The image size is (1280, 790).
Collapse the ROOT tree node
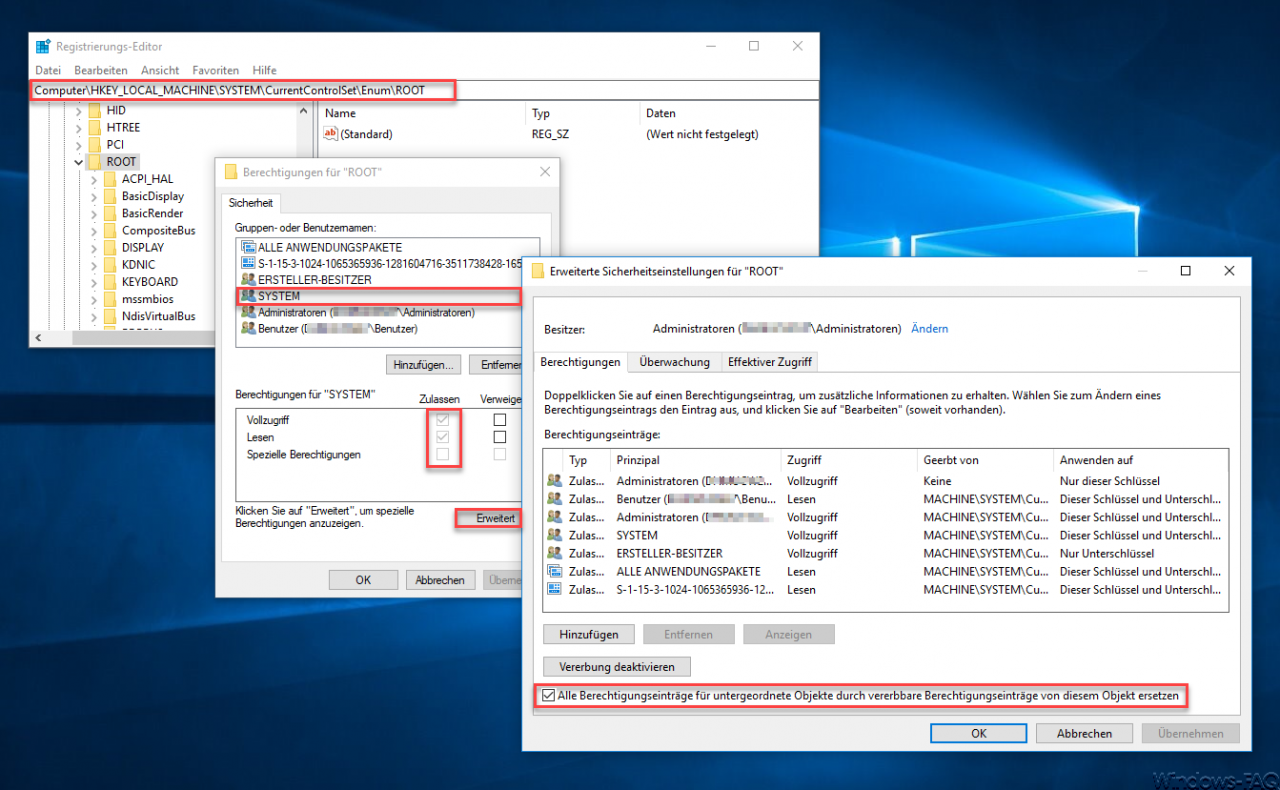point(79,161)
